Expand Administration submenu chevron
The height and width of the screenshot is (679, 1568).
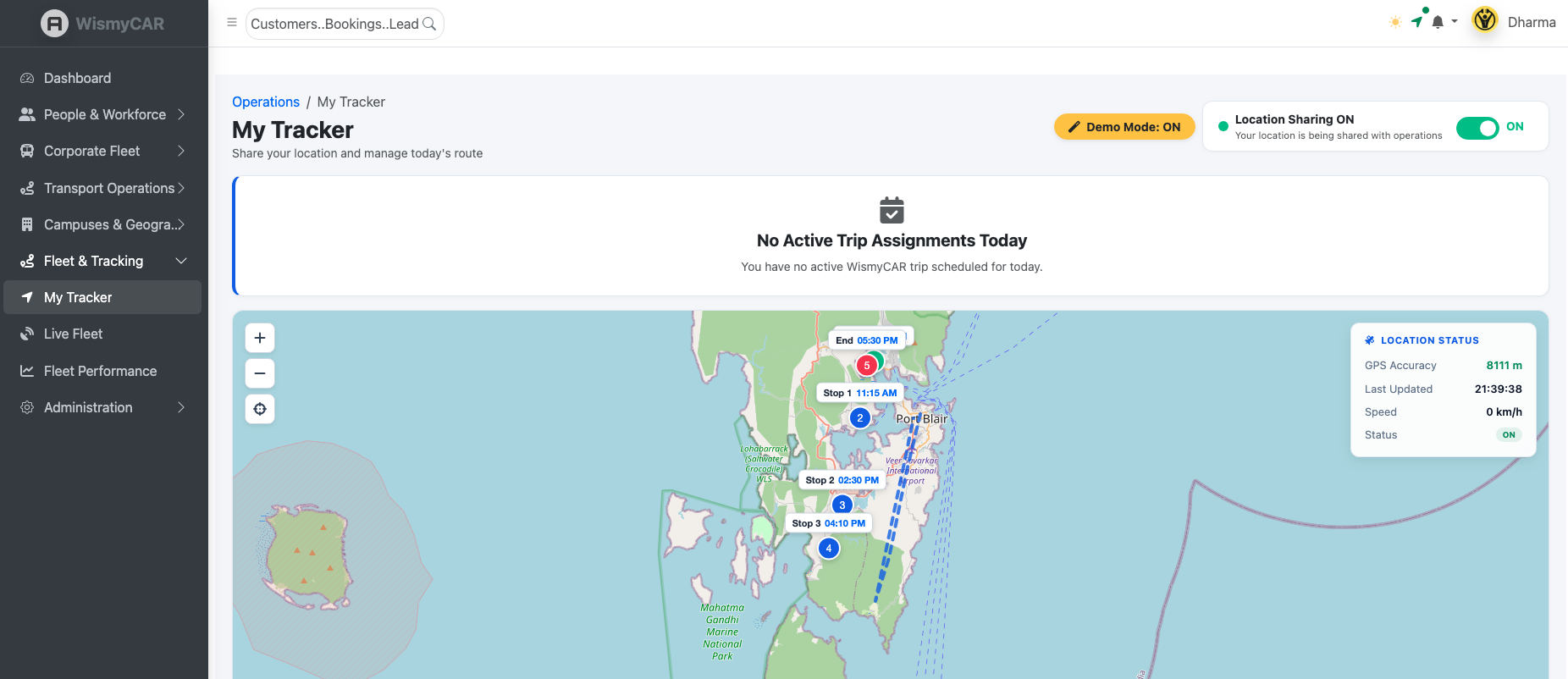click(x=181, y=407)
